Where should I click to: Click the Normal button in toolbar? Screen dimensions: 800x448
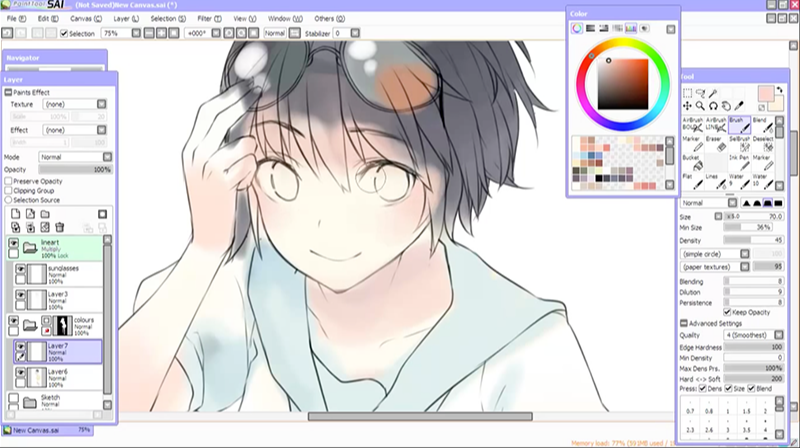pyautogui.click(x=275, y=33)
